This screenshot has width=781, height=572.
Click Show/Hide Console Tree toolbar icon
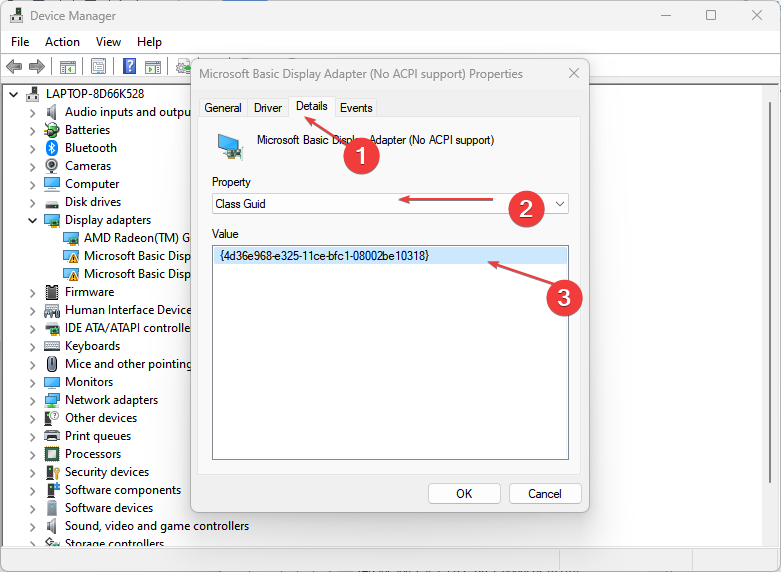click(x=68, y=66)
